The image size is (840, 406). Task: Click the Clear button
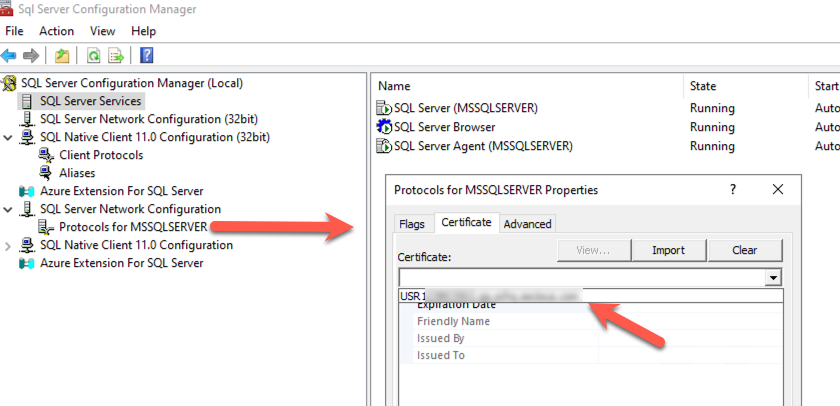tap(744, 250)
